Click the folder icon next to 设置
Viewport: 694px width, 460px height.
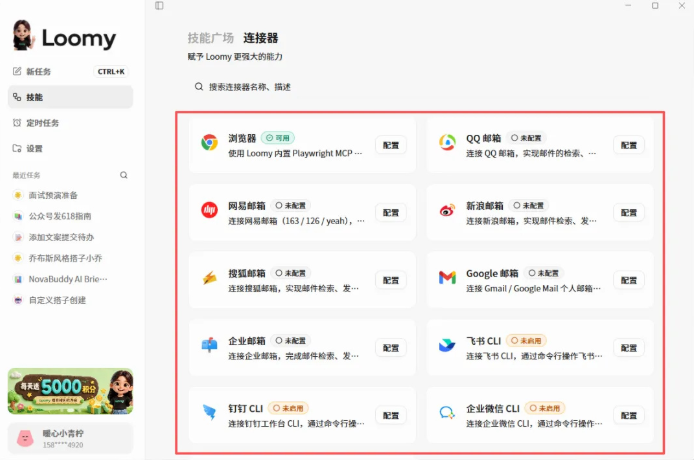[17, 148]
